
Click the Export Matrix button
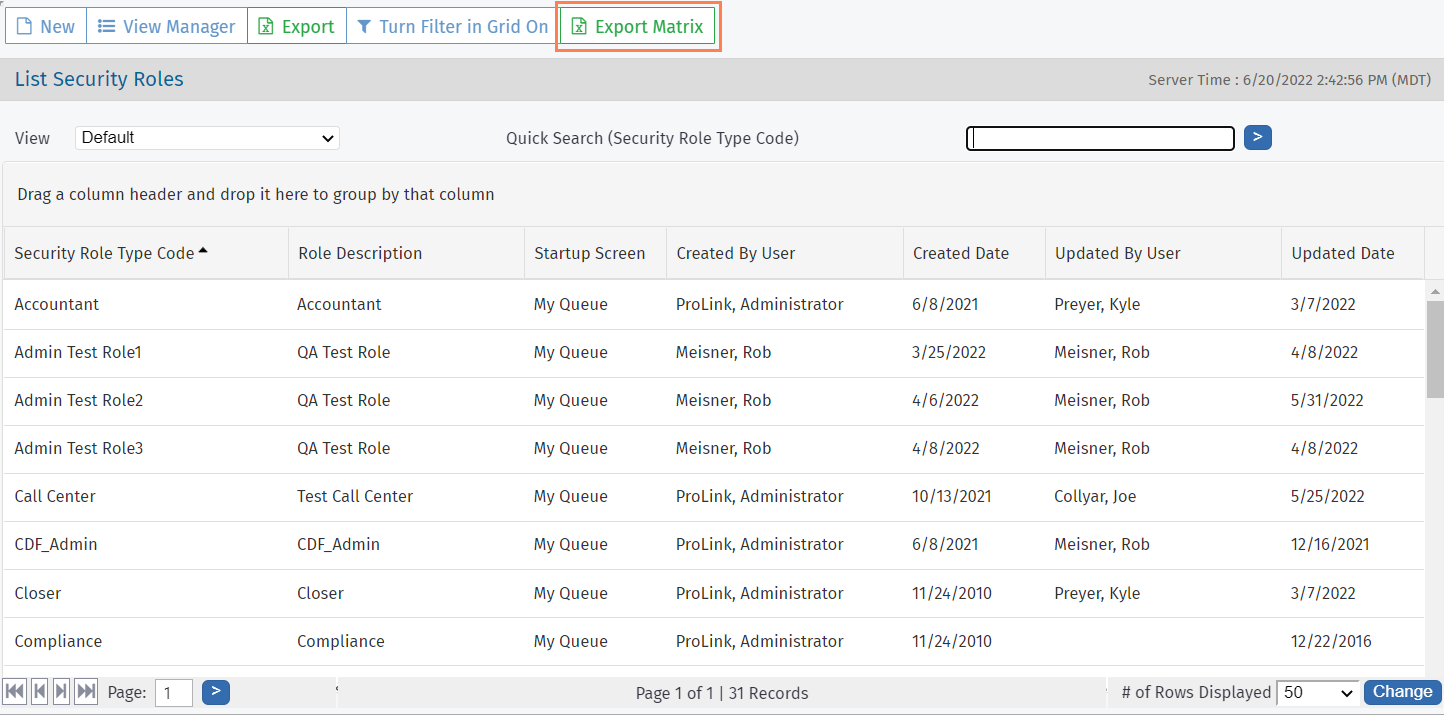pos(637,27)
